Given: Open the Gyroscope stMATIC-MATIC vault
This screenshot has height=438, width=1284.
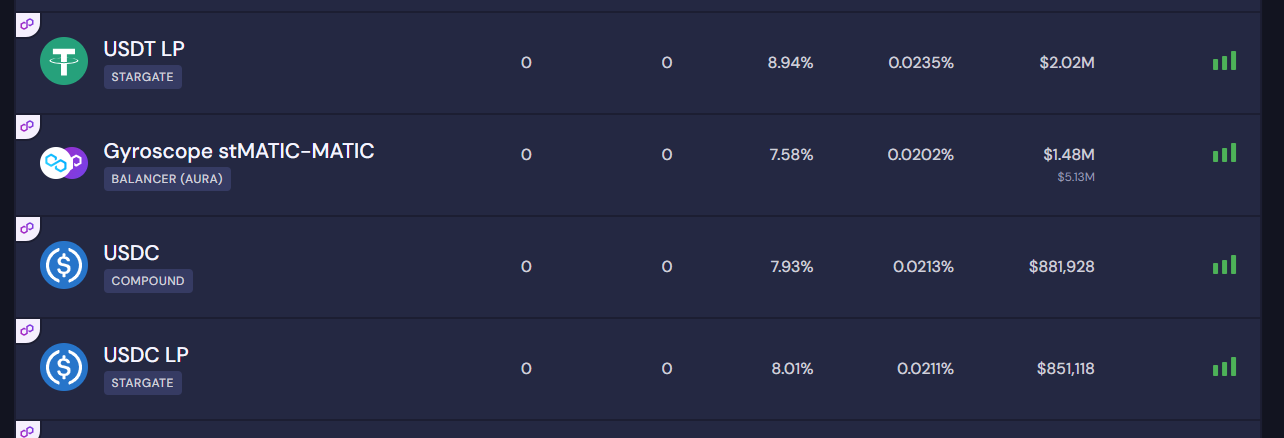Looking at the screenshot, I should 239,152.
